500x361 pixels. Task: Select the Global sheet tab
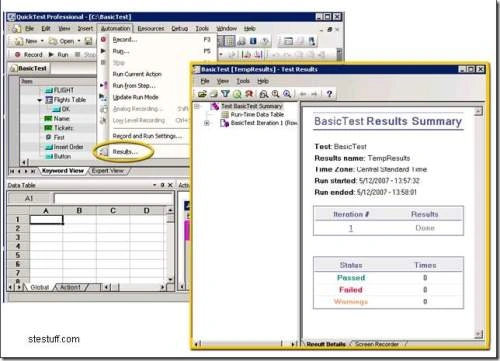(x=39, y=287)
